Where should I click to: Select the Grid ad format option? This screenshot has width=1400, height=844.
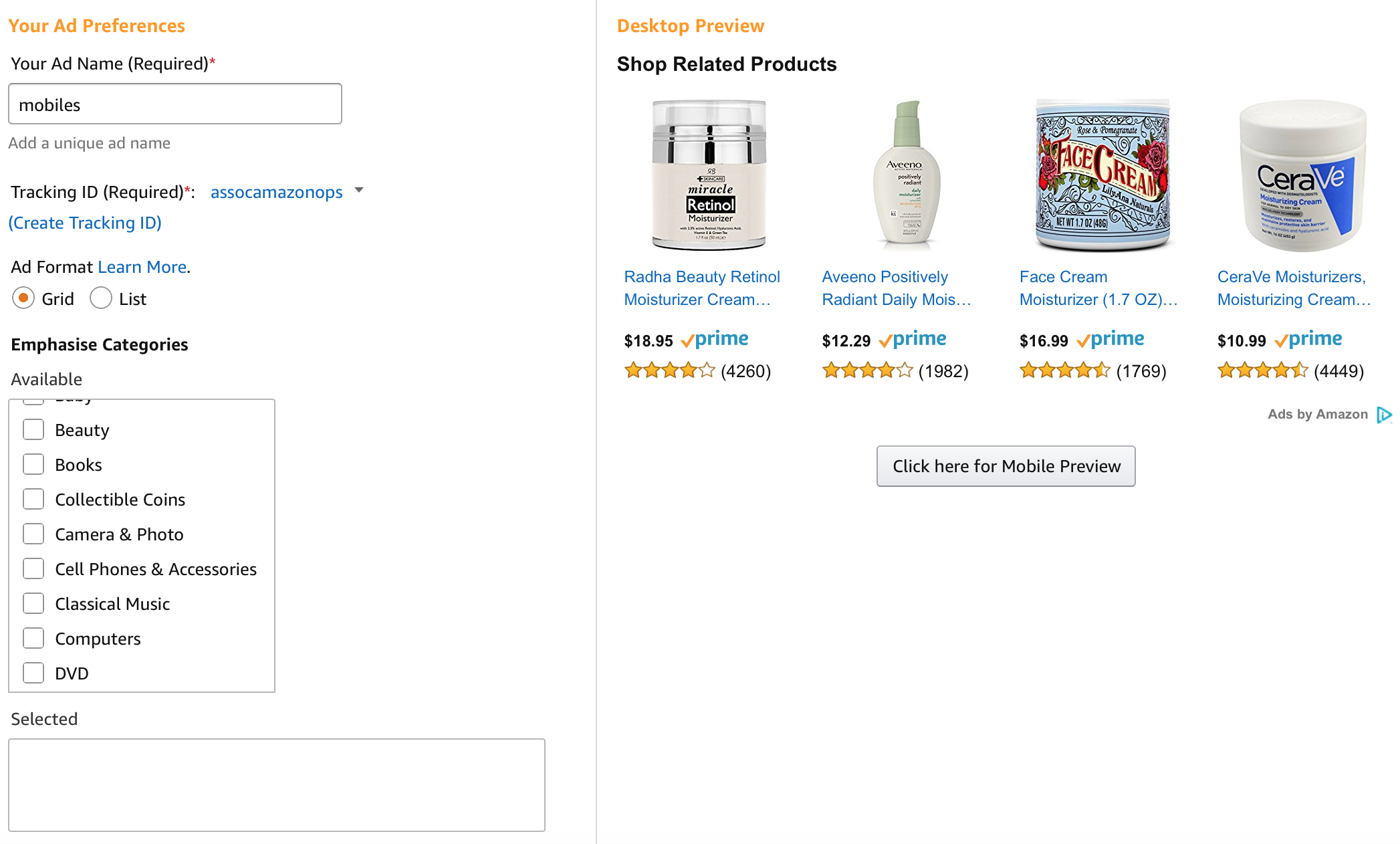point(23,298)
